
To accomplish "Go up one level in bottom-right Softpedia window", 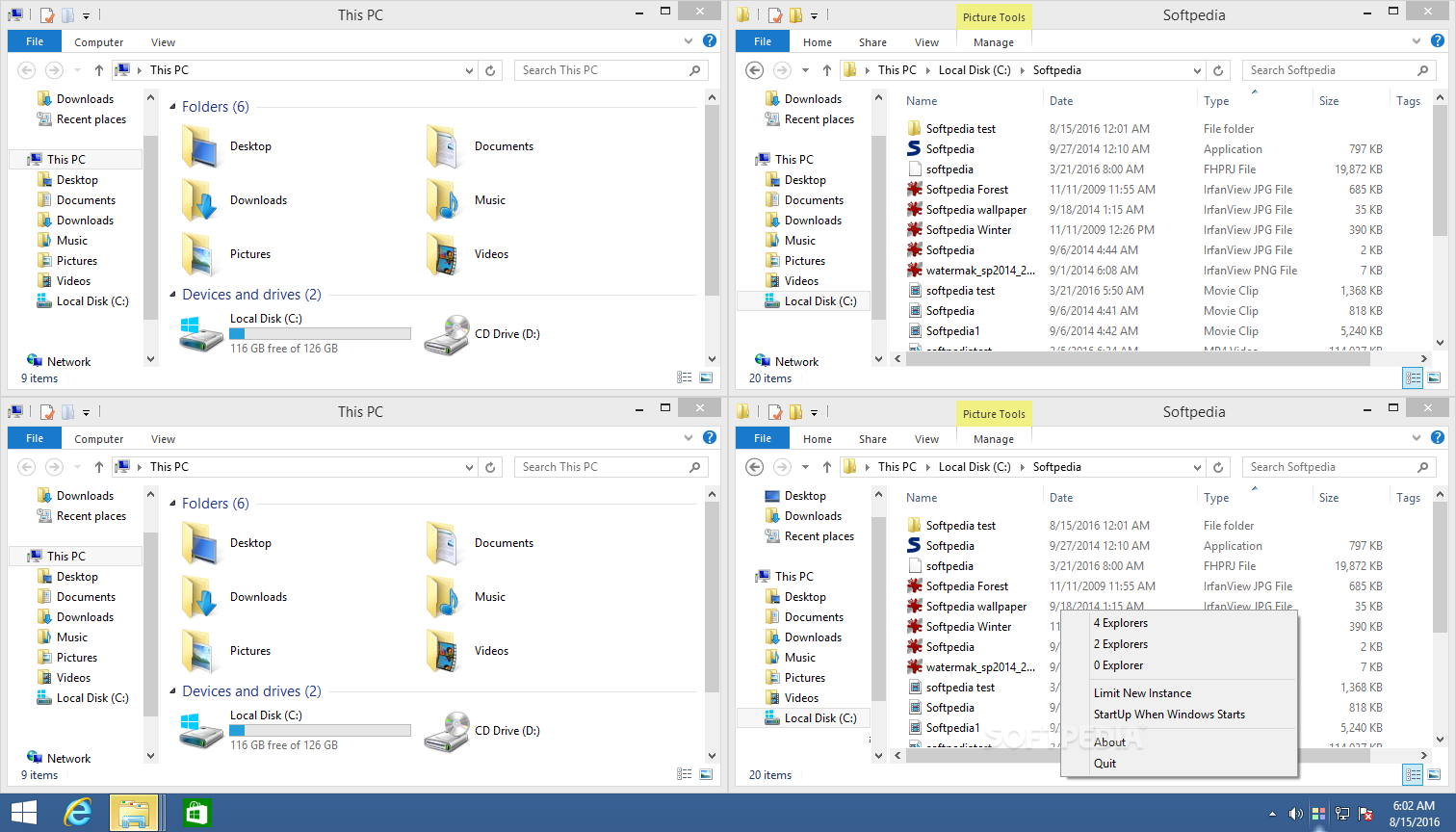I will pos(827,467).
